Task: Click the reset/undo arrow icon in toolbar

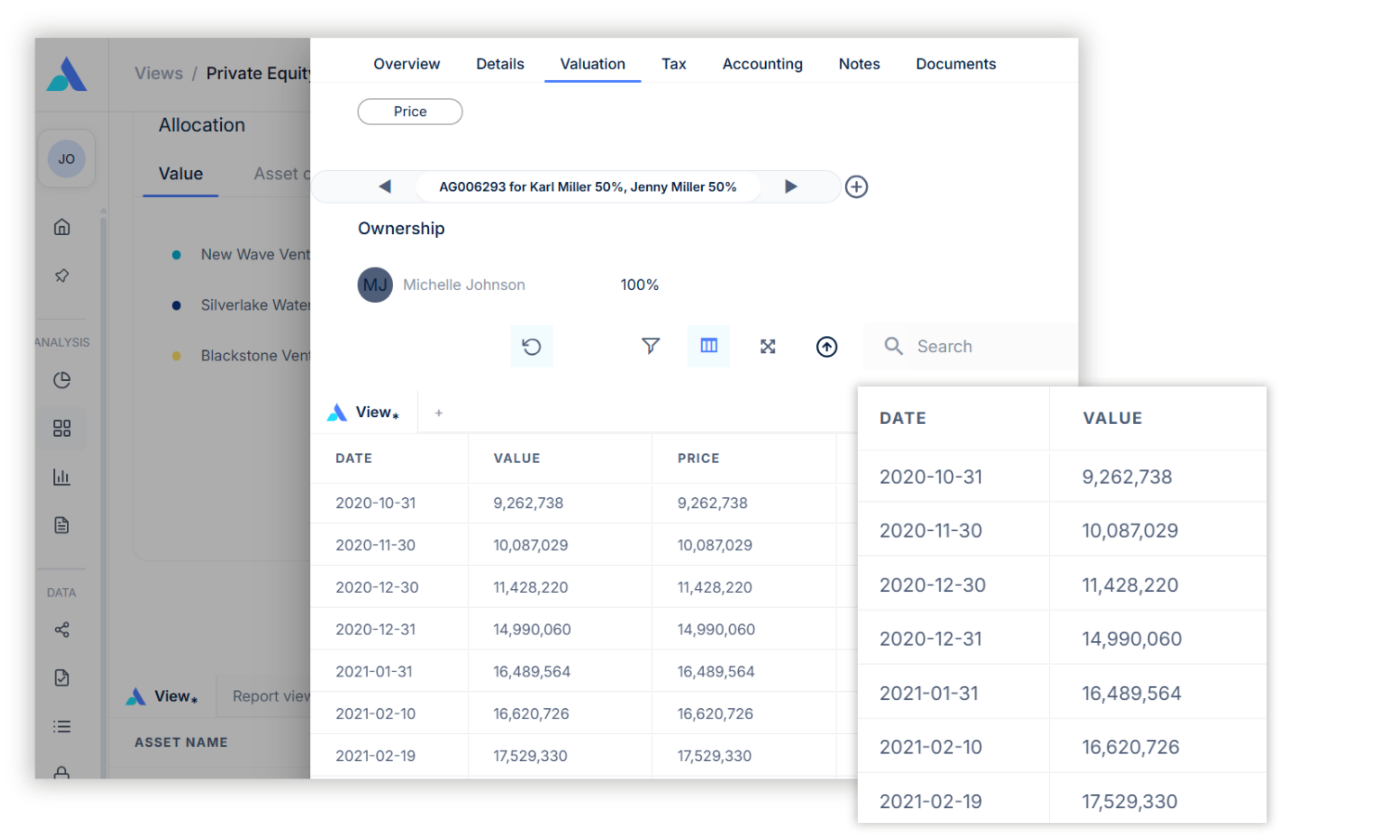Action: point(531,346)
